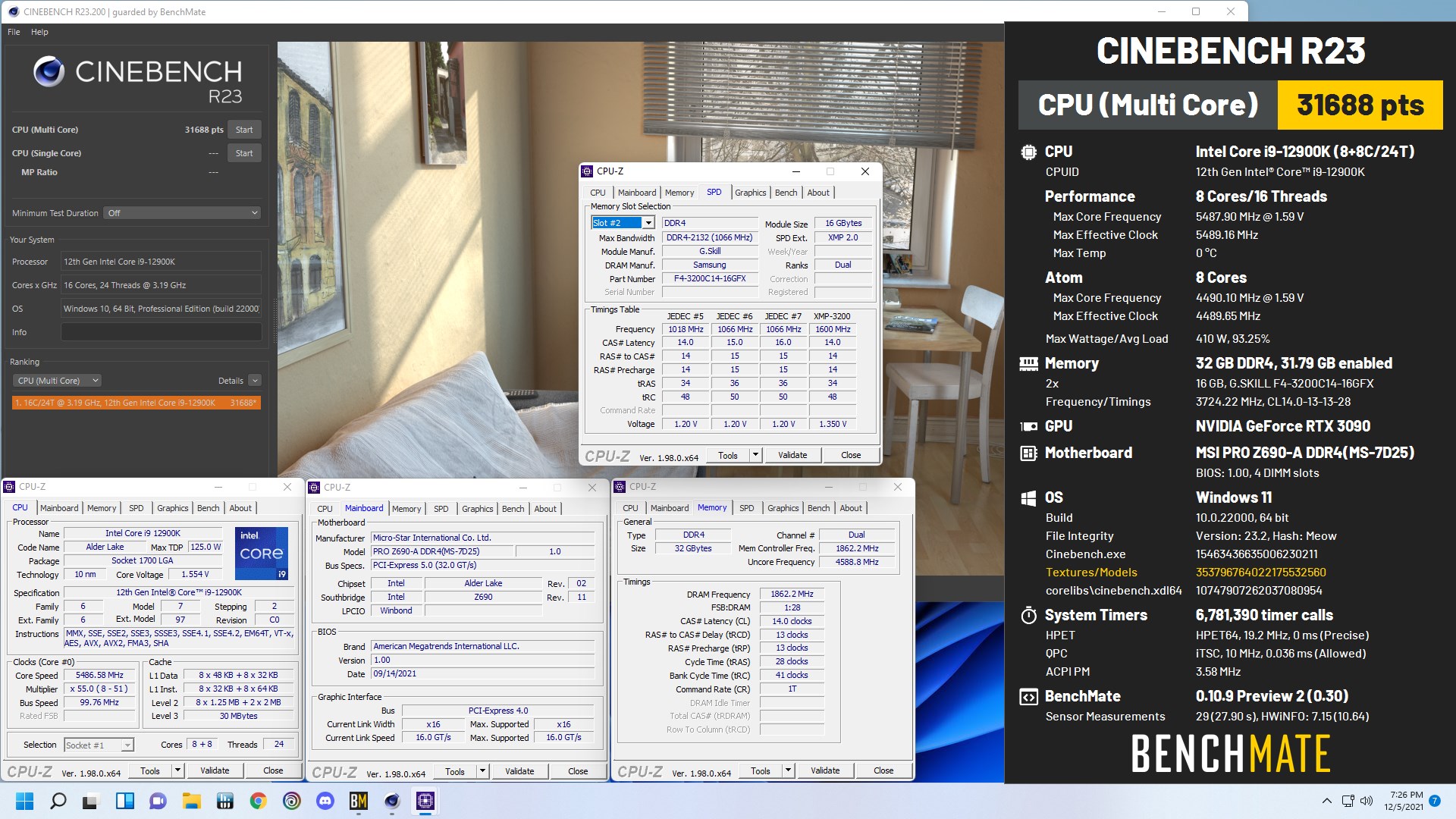Show hidden system tray icons

click(x=1326, y=801)
